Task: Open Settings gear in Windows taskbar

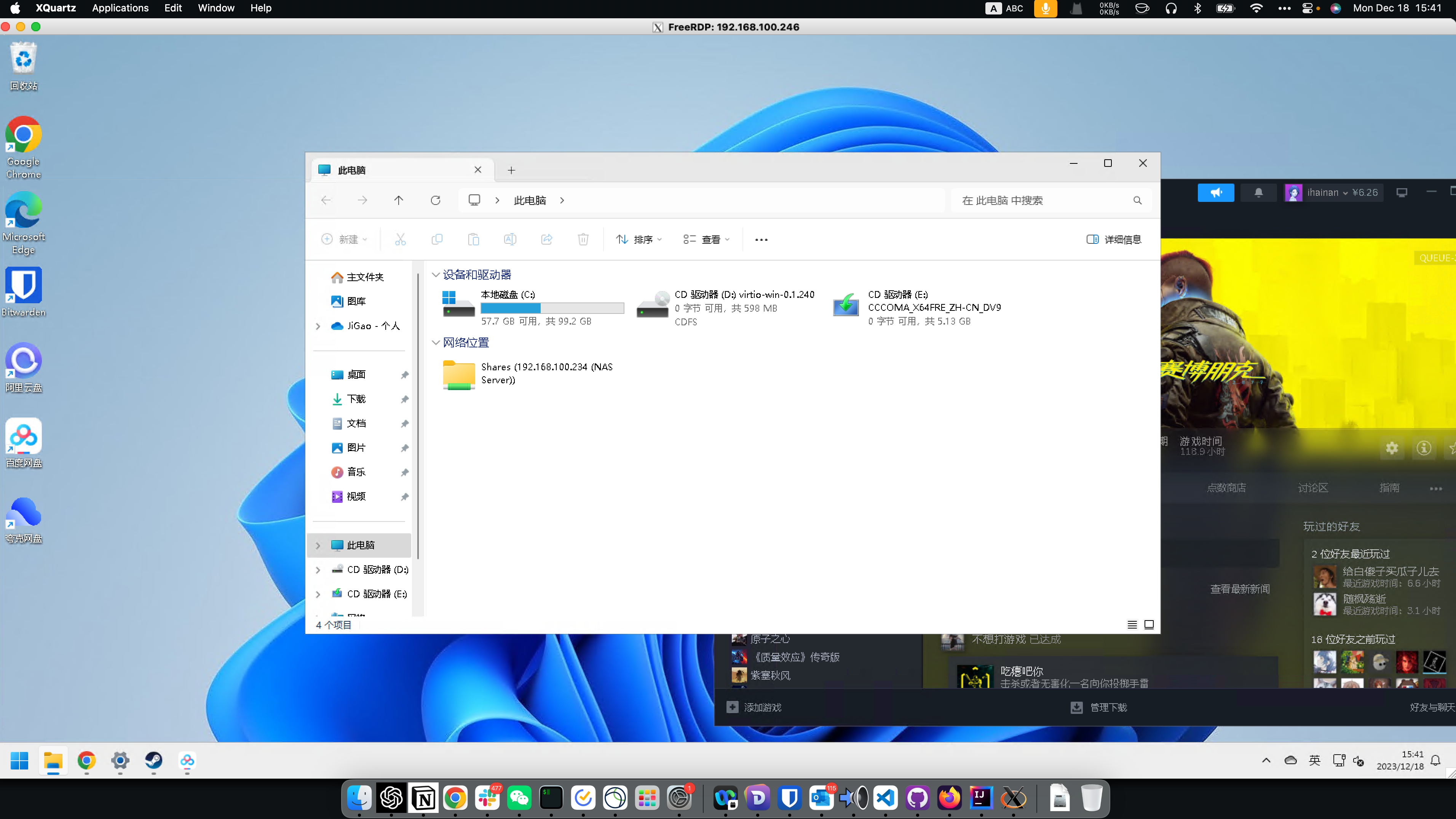Action: (x=120, y=760)
